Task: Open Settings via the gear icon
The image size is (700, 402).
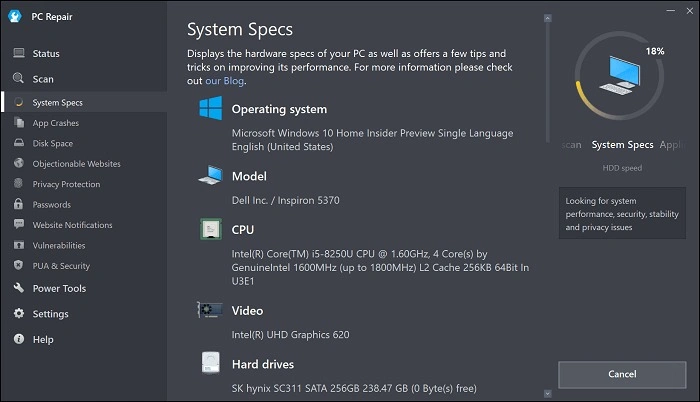Action: click(18, 314)
